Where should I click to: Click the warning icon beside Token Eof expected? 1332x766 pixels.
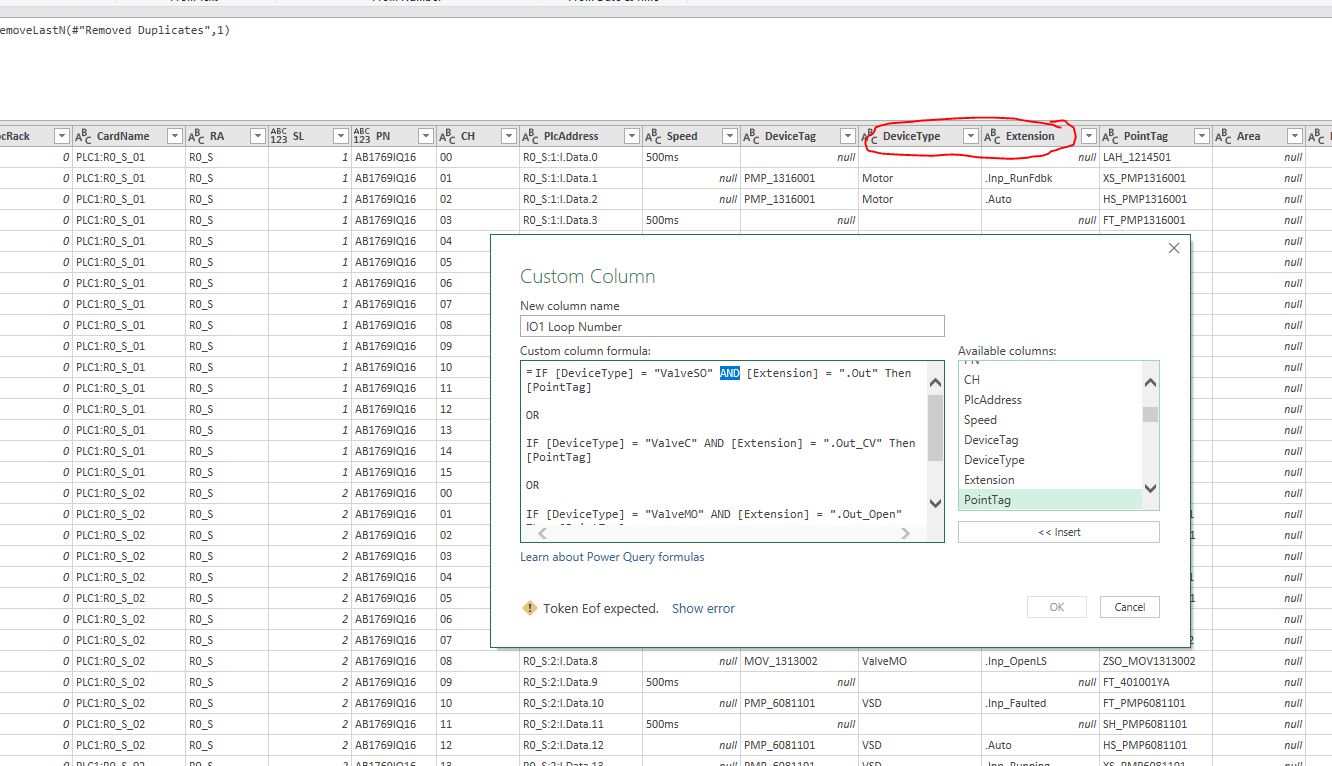click(529, 608)
